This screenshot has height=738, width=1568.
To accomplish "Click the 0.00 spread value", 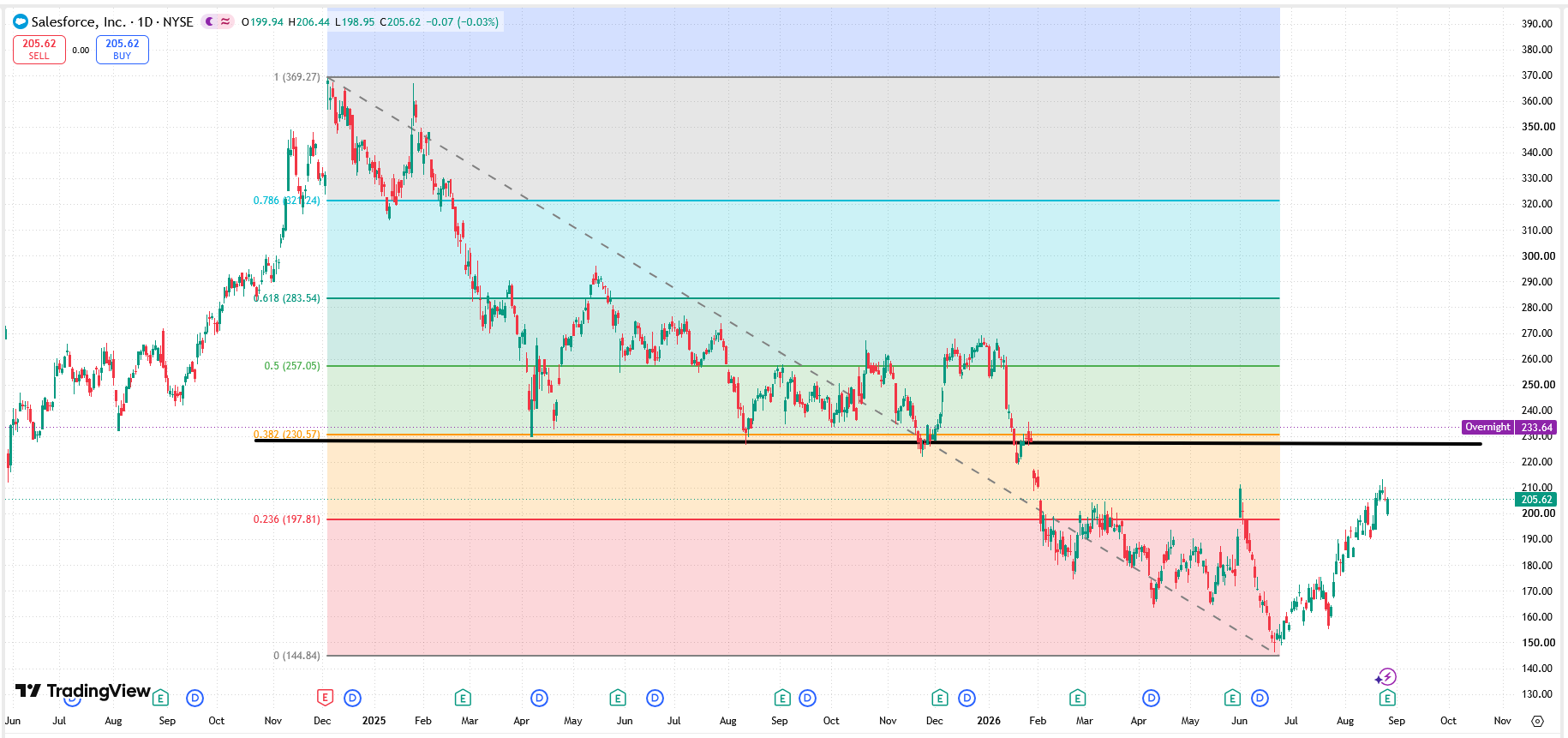I will (x=81, y=50).
